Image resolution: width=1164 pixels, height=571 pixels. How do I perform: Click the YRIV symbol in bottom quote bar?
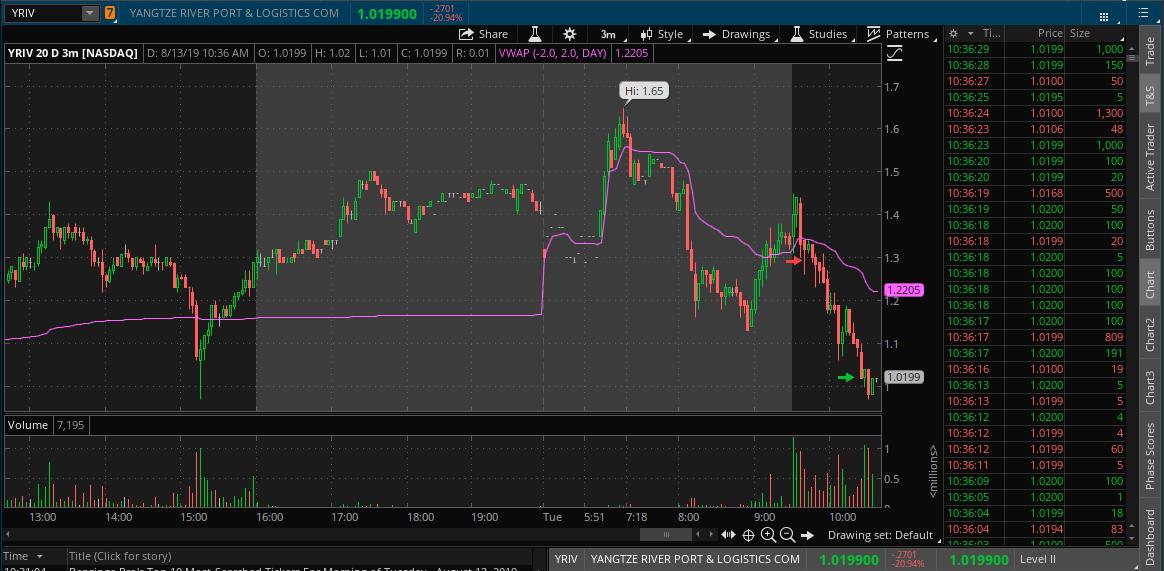(566, 559)
